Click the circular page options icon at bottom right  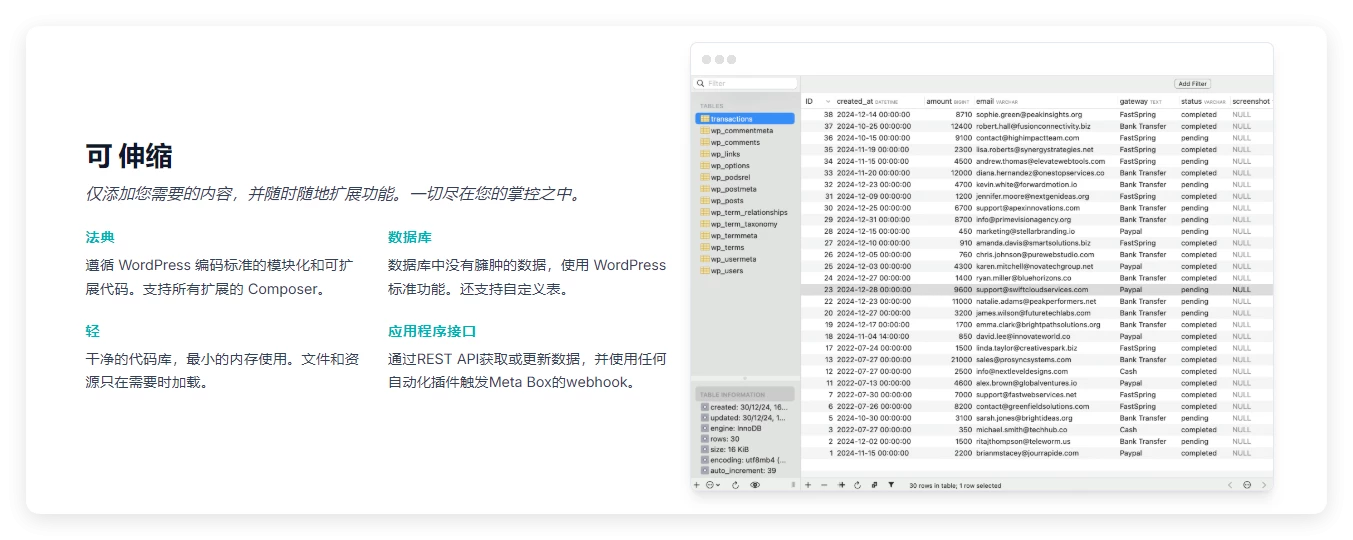tap(1247, 485)
